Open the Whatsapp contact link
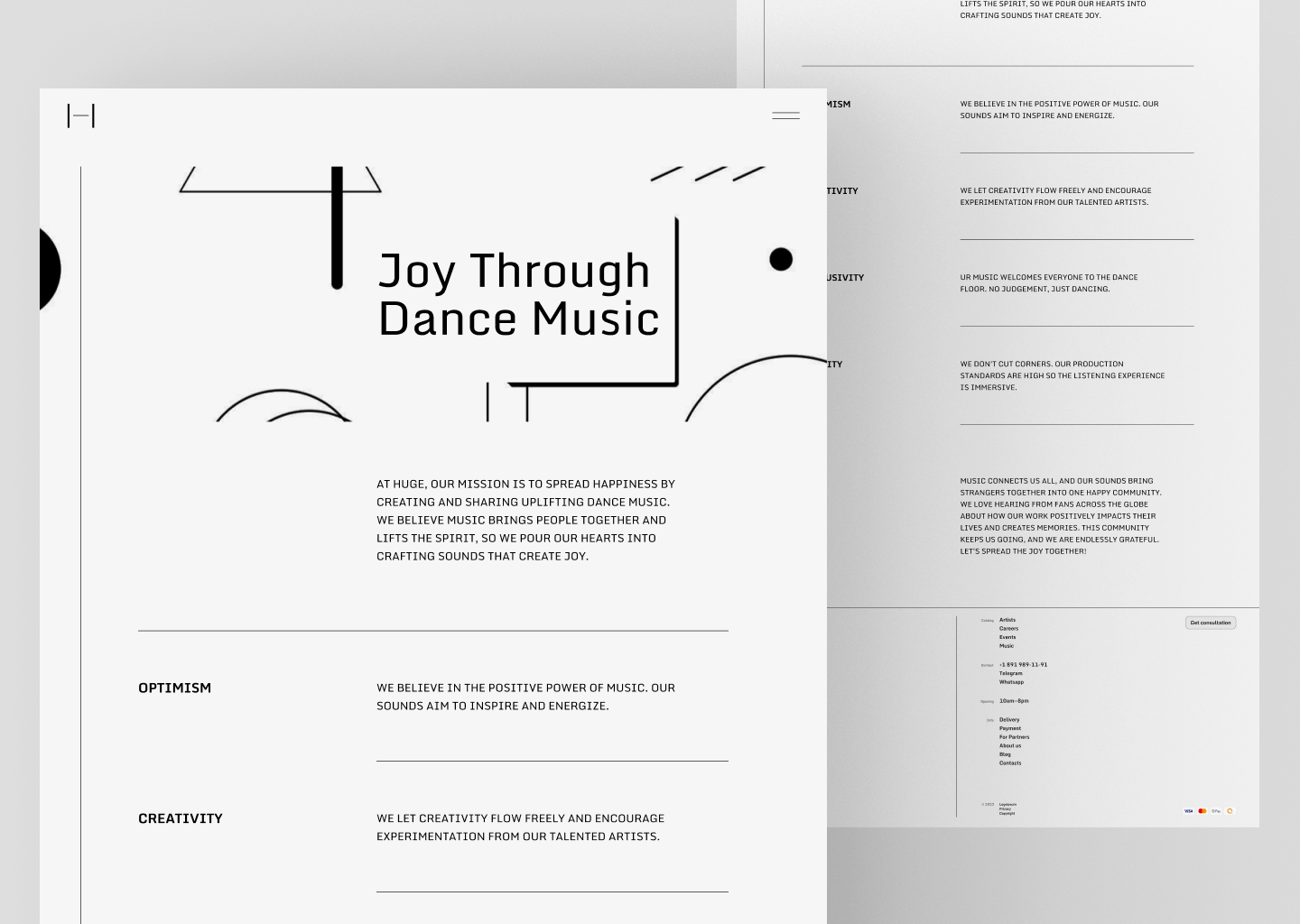 1011,682
